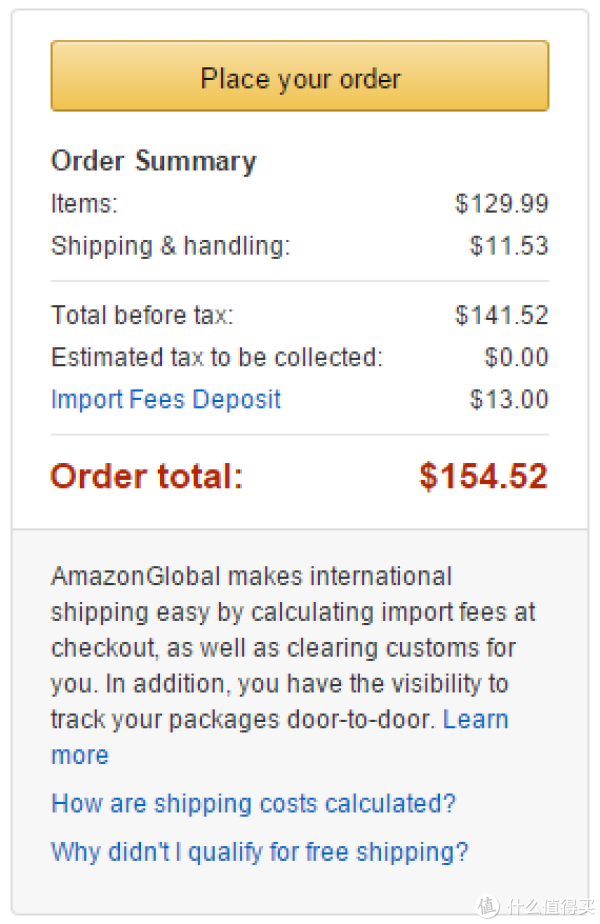Select the Estimated tax to be collected label
The height and width of the screenshot is (924, 600).
click(217, 357)
